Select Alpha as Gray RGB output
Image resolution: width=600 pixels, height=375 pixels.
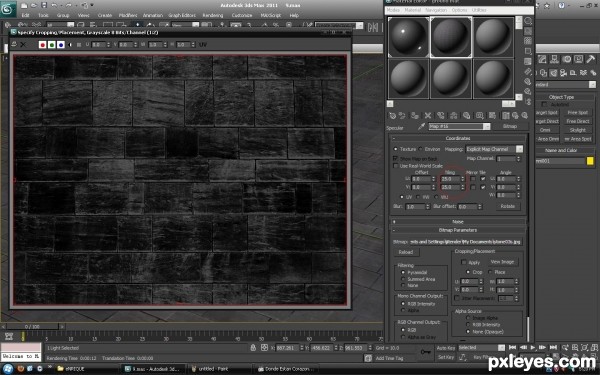[x=403, y=337]
